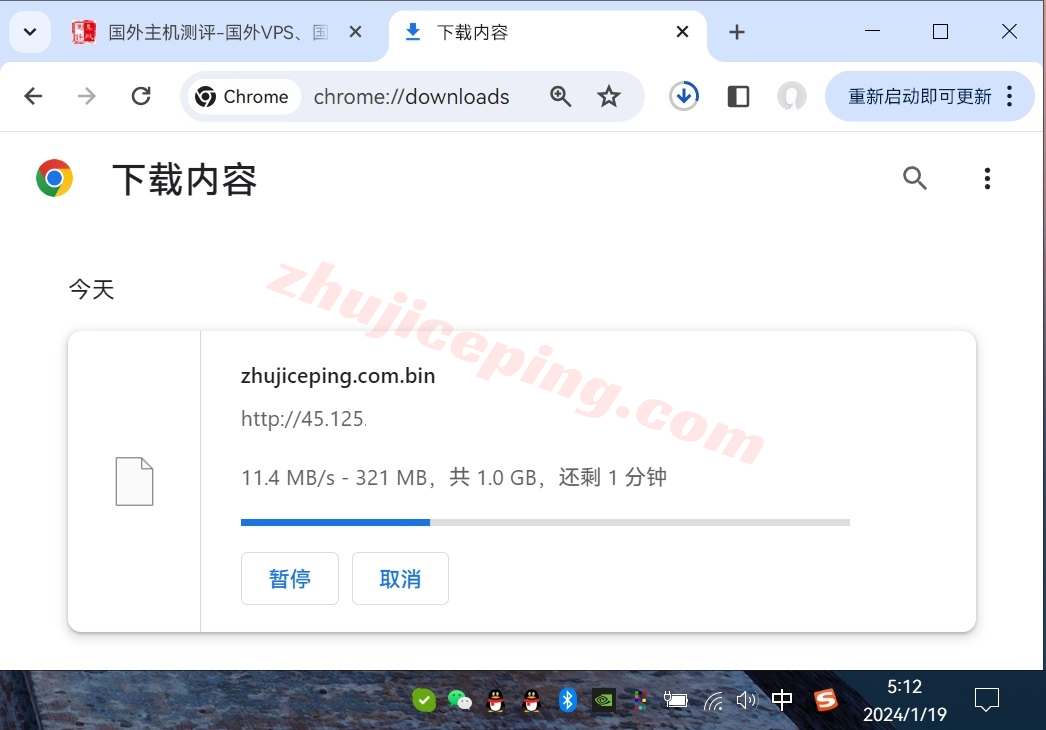Open the volume speaker tray icon
The height and width of the screenshot is (730, 1046).
point(746,700)
